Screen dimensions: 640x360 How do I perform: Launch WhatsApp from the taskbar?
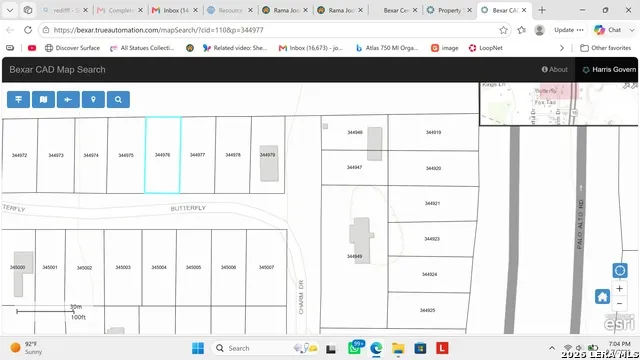point(355,348)
